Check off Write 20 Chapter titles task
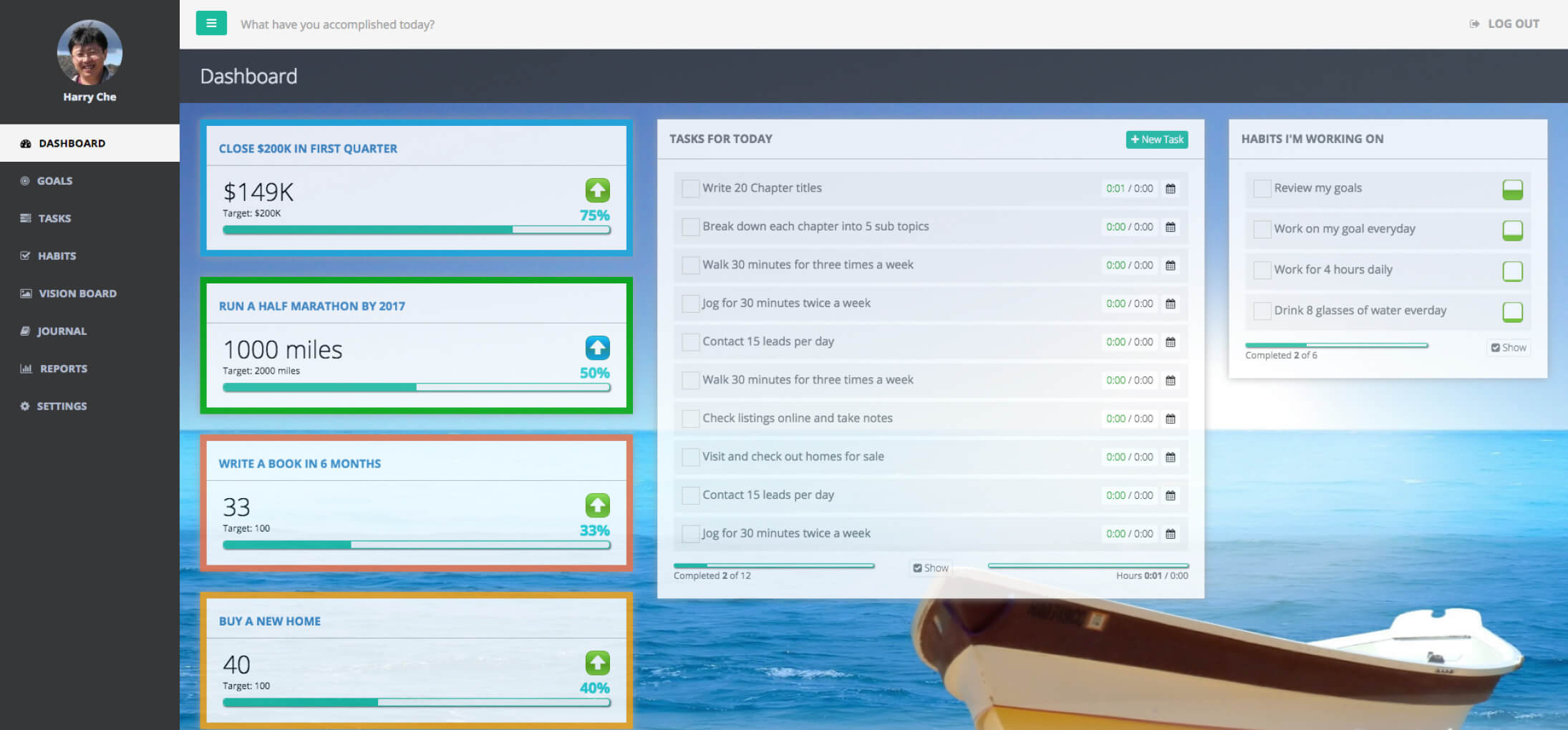Screen dimensions: 1568x730 (x=690, y=188)
